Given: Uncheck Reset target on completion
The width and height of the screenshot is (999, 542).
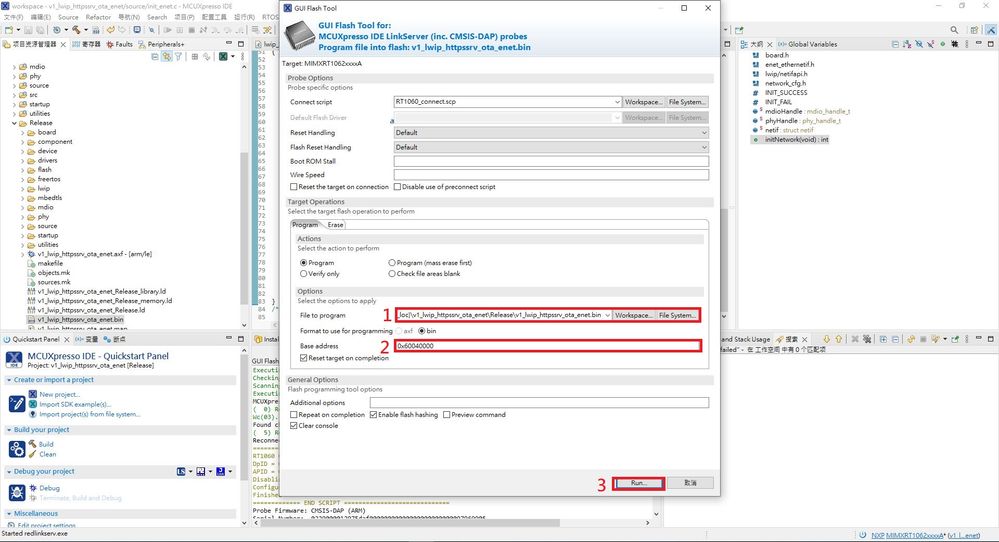Looking at the screenshot, I should [x=303, y=359].
